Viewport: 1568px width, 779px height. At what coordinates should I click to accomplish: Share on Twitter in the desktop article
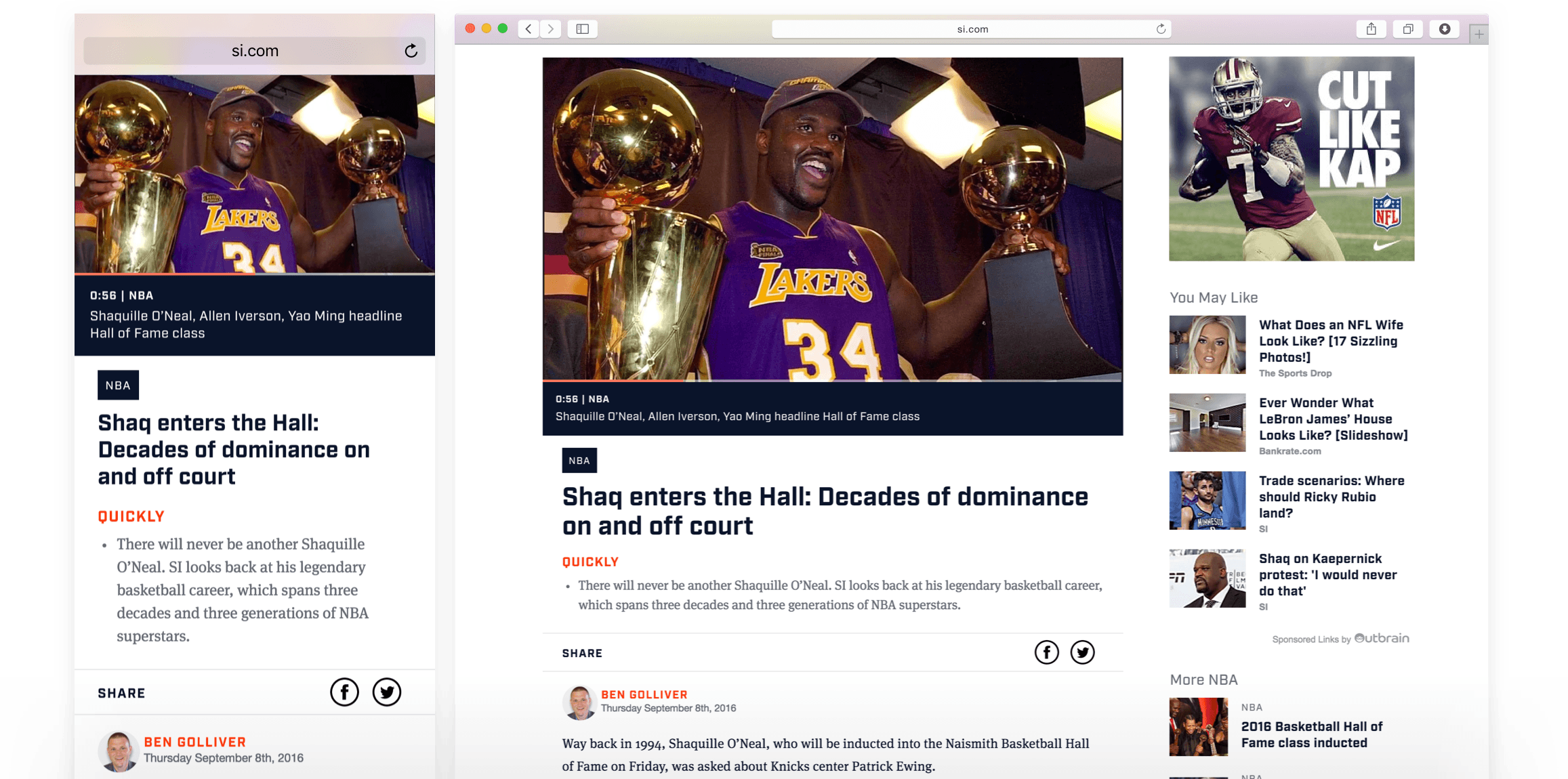(1083, 652)
